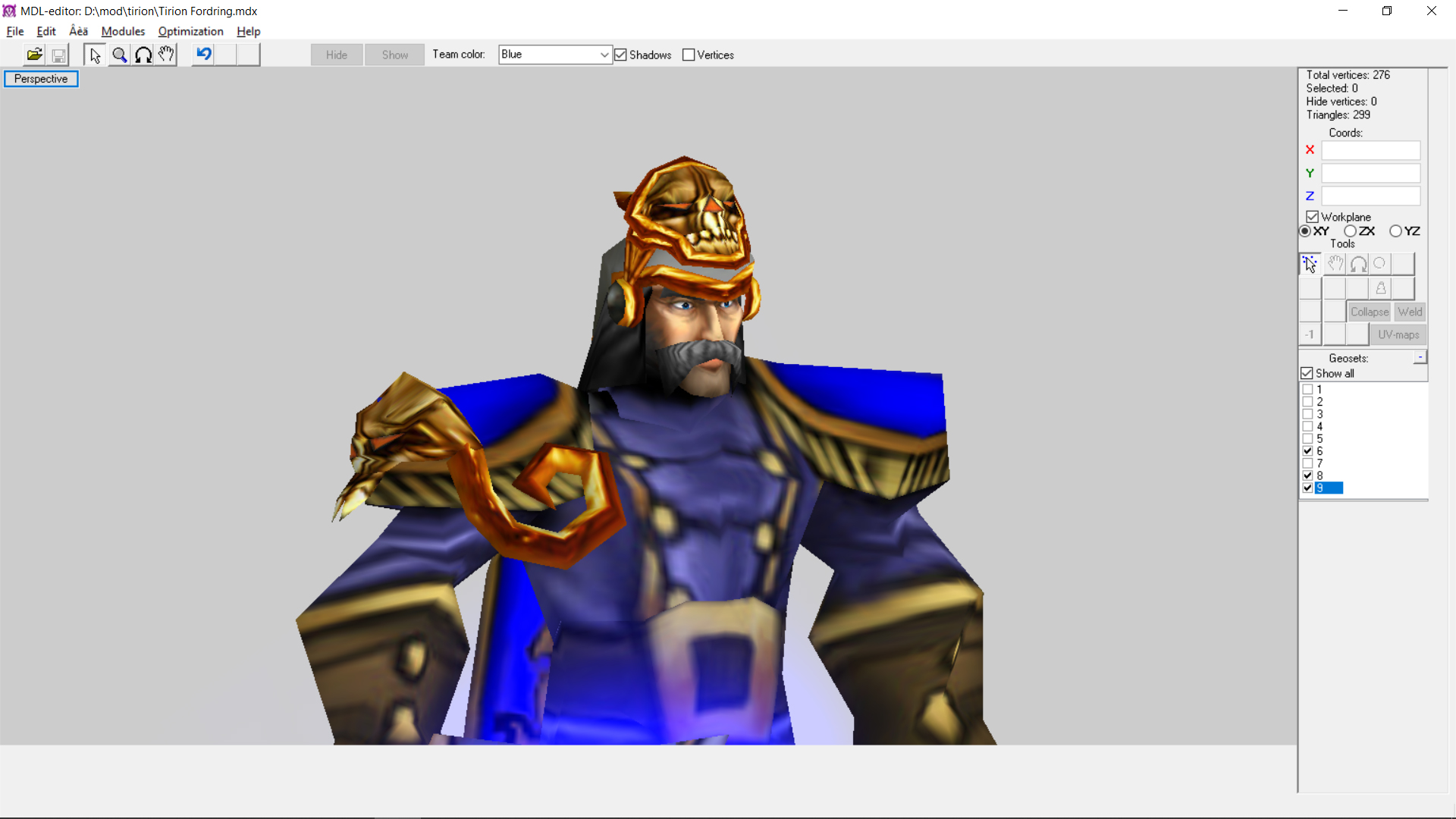Open the Team color dropdown

555,55
